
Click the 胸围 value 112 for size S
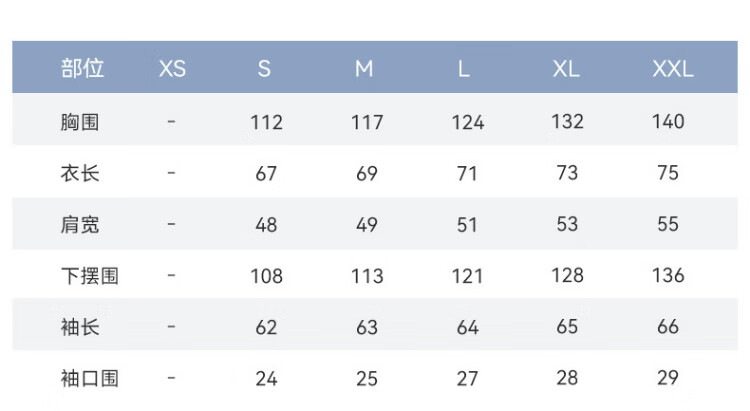(266, 122)
